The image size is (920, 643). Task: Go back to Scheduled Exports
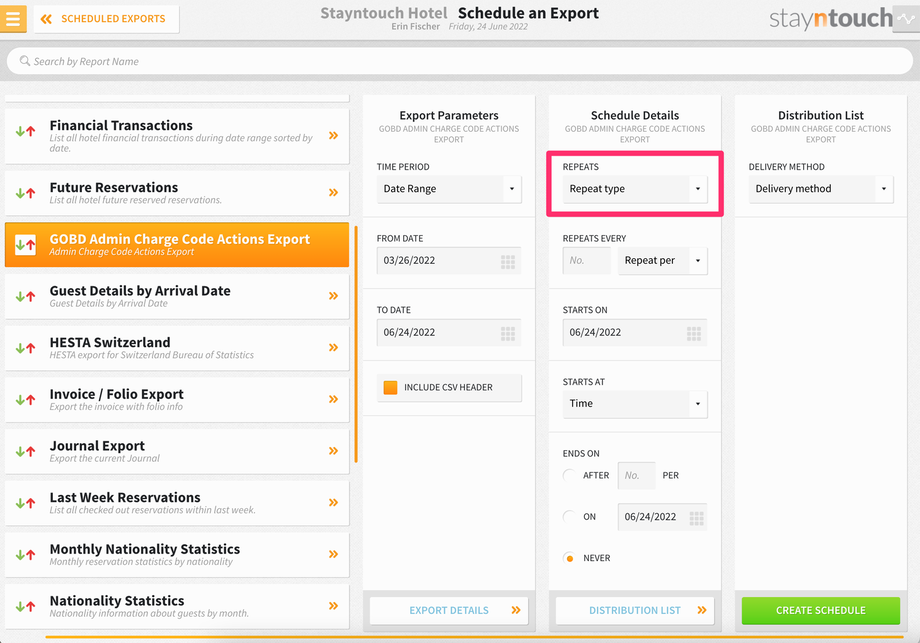click(x=106, y=19)
